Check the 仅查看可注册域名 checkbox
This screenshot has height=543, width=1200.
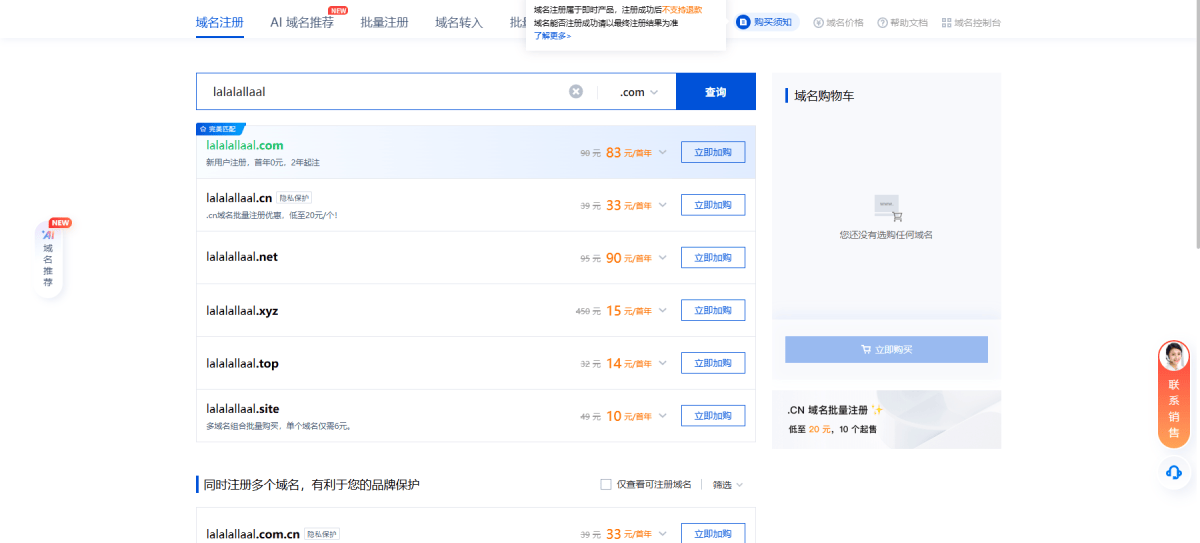(606, 484)
